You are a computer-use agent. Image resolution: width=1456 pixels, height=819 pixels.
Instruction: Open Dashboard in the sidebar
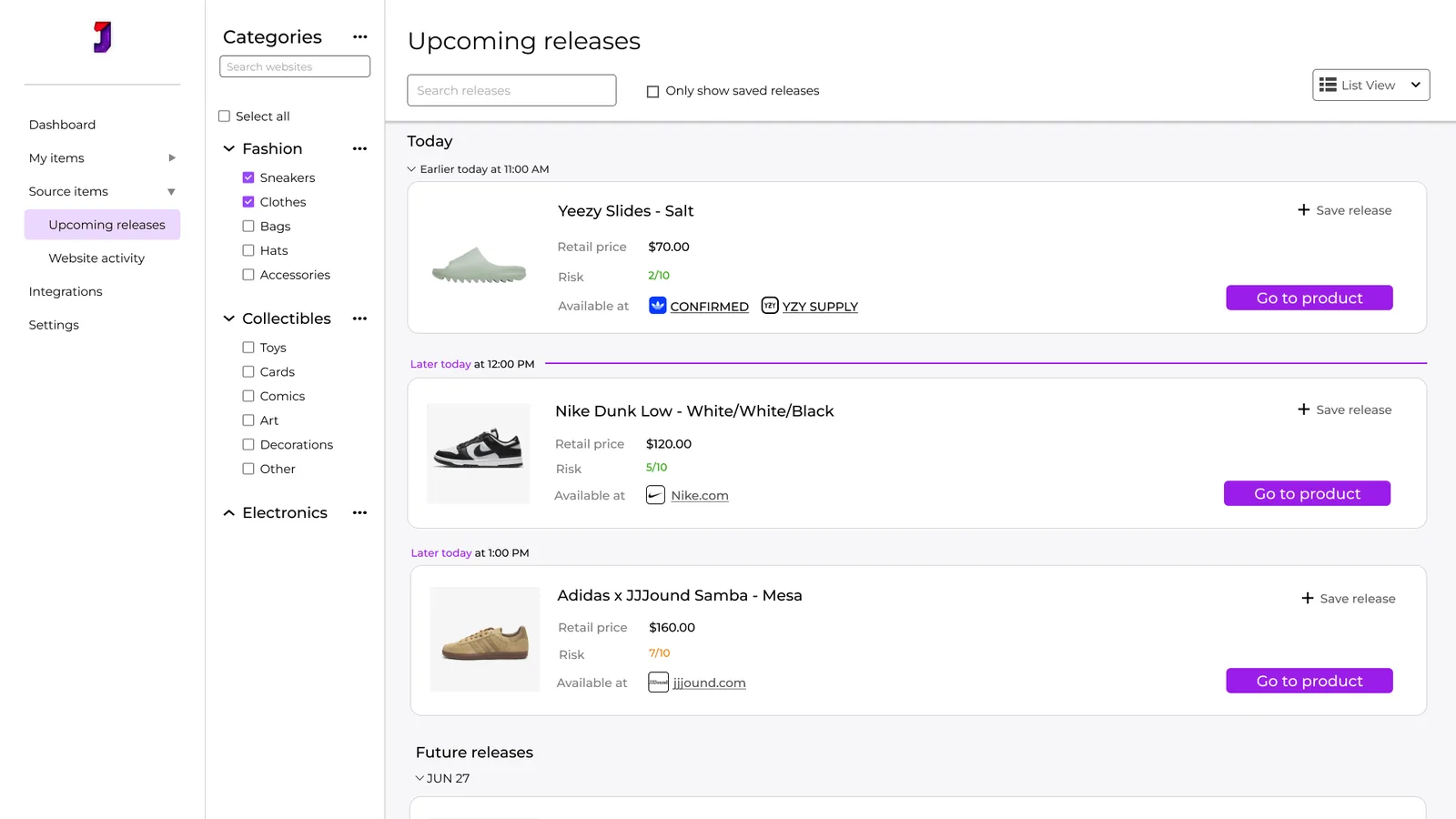coord(62,125)
